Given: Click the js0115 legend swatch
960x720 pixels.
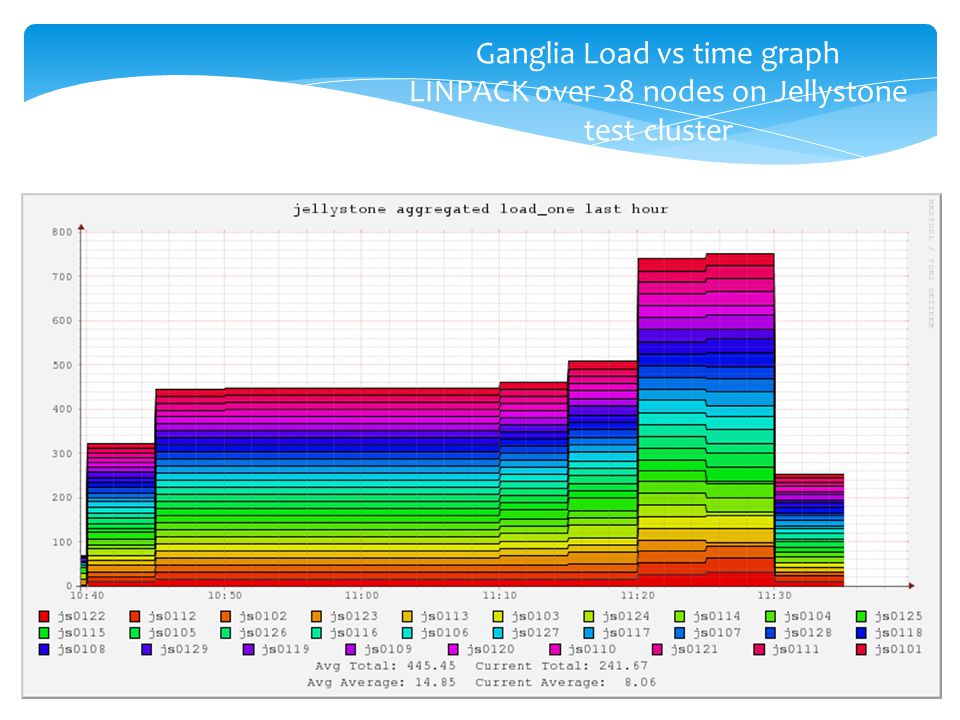Looking at the screenshot, I should click(43, 632).
